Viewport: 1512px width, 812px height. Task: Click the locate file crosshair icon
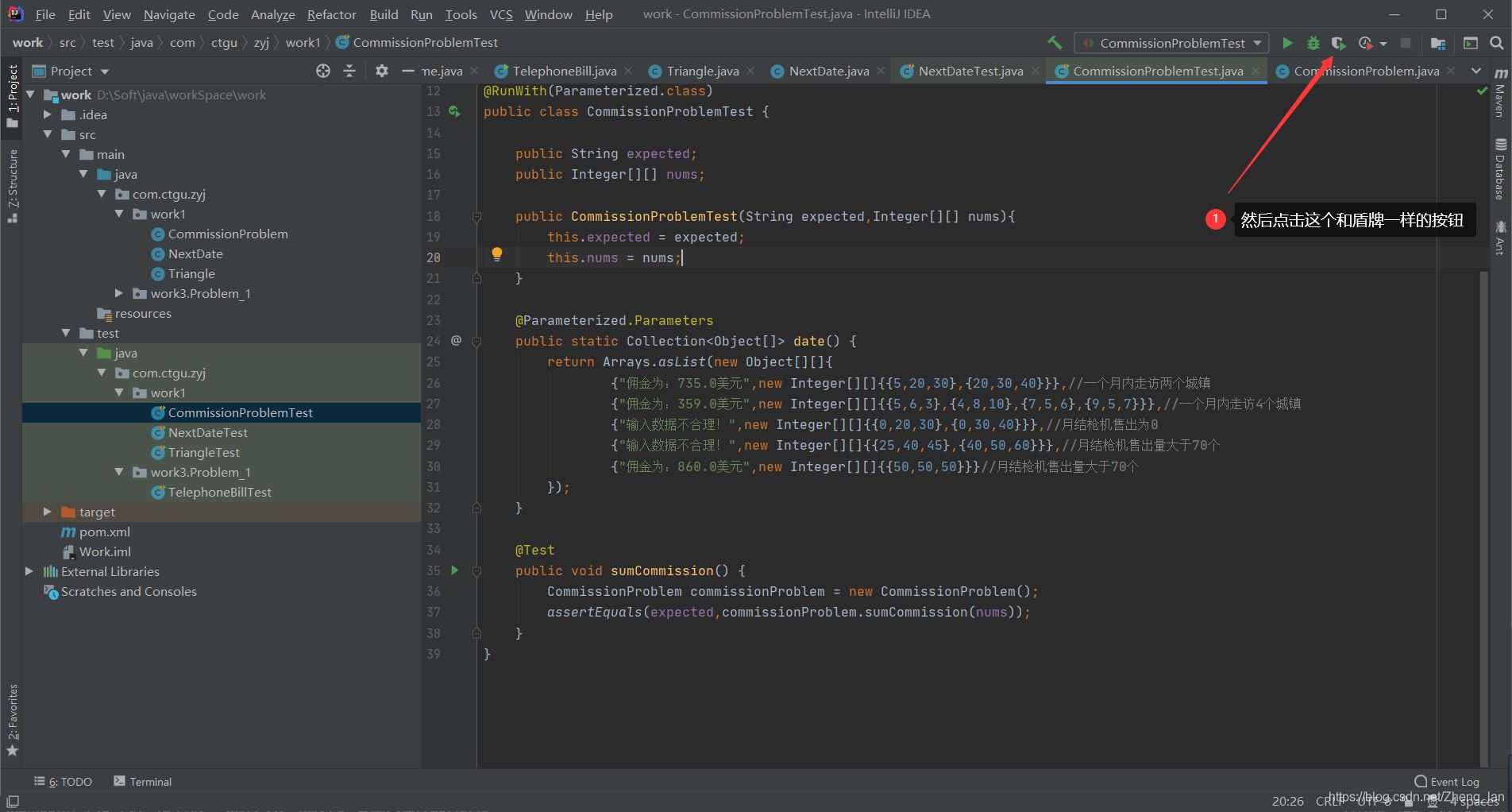323,71
